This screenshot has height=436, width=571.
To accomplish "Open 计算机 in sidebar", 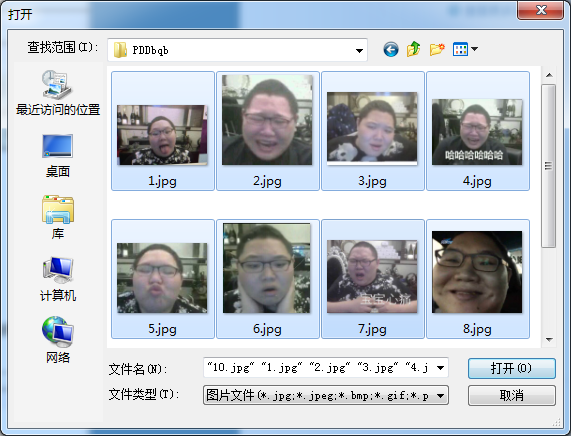I will point(58,279).
